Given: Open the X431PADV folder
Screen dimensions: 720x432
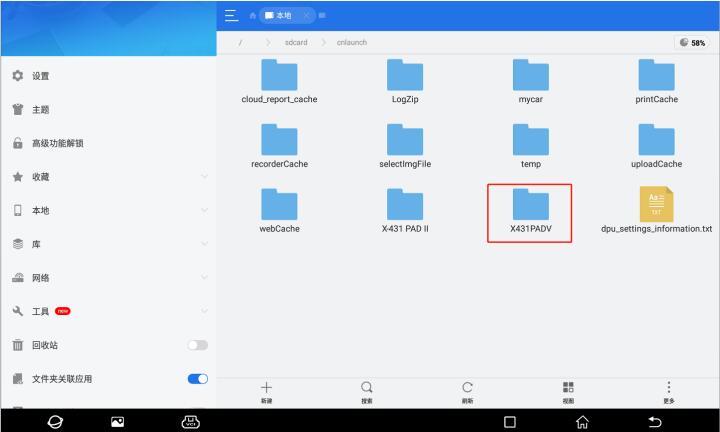Looking at the screenshot, I should coord(531,211).
